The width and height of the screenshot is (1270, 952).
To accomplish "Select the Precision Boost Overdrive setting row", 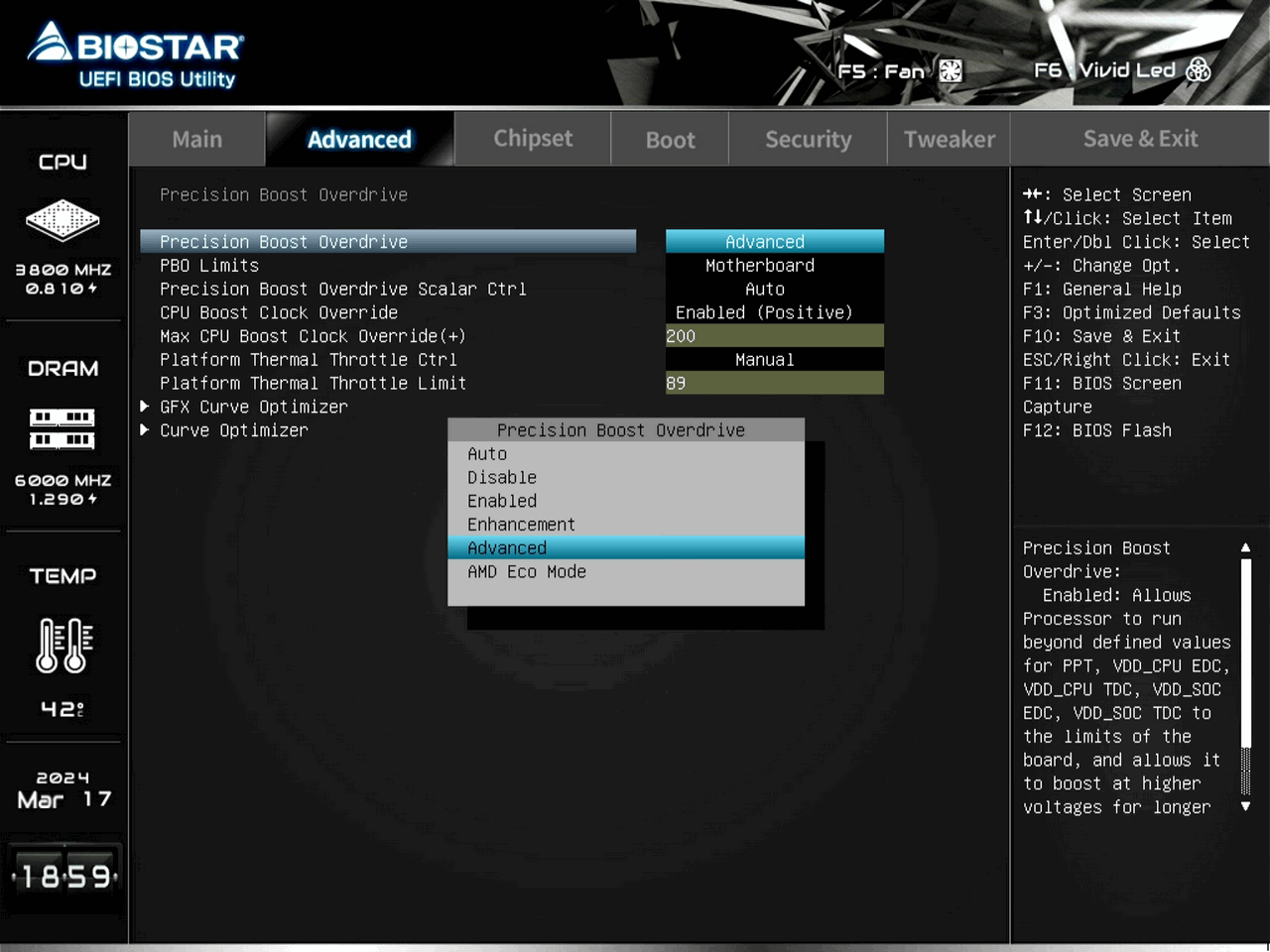I will 388,241.
